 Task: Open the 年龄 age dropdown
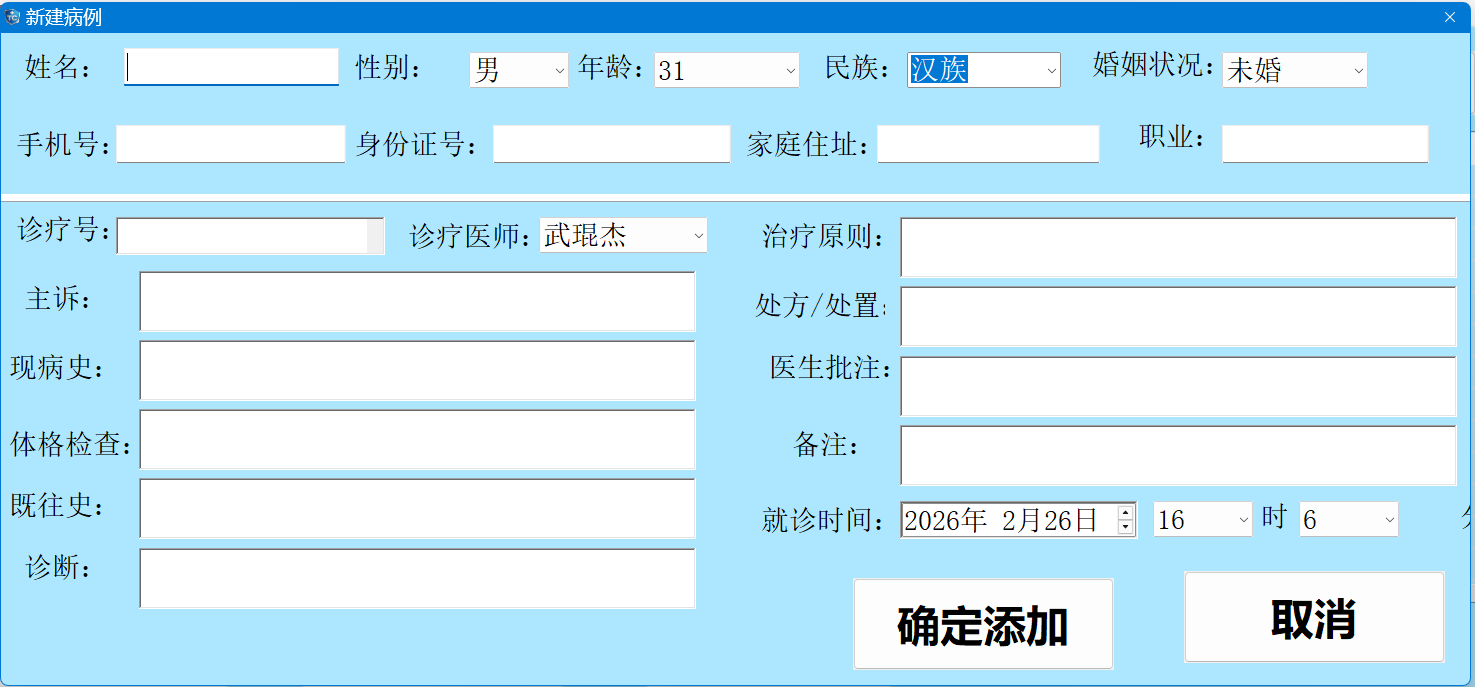[789, 70]
